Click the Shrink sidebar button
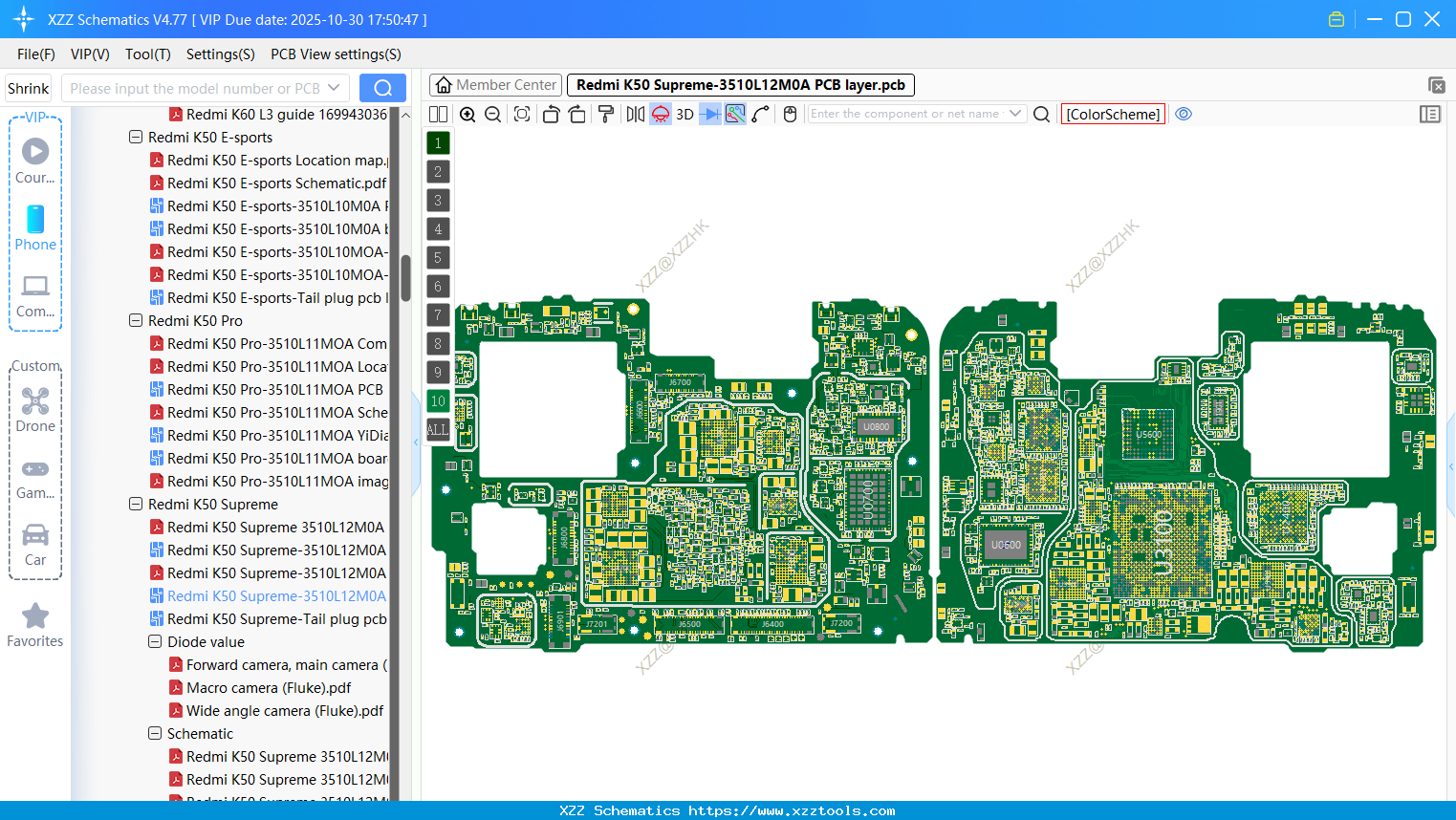 28,87
